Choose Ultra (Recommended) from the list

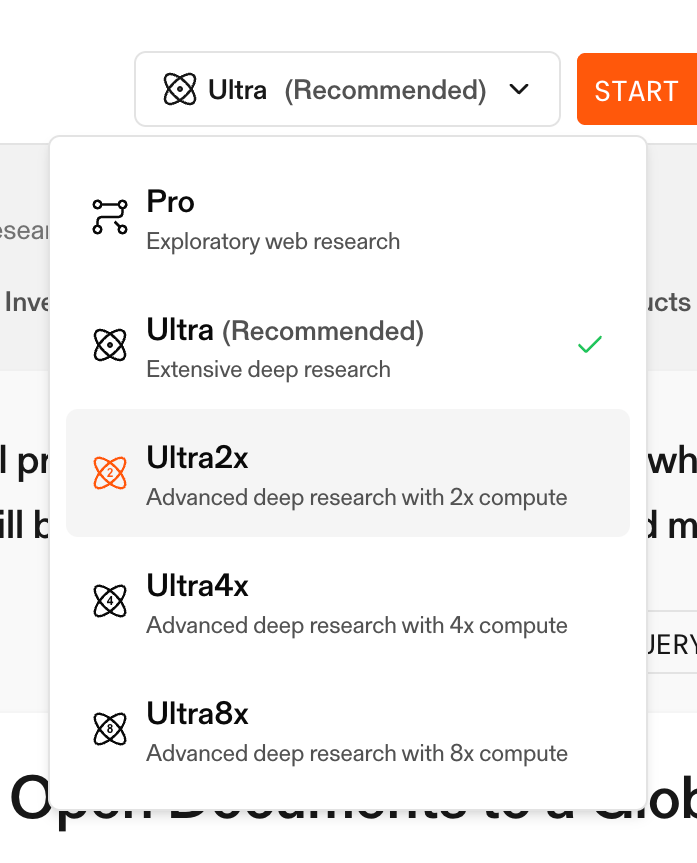click(285, 331)
